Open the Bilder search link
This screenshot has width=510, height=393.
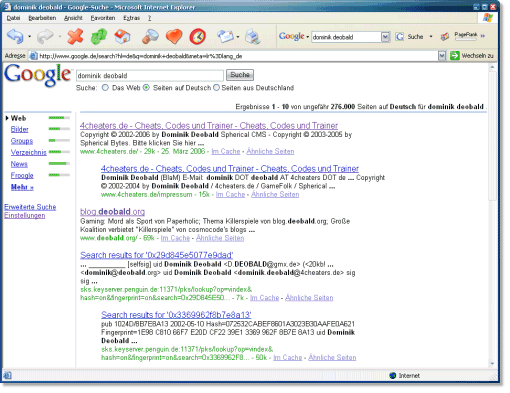tap(19, 129)
